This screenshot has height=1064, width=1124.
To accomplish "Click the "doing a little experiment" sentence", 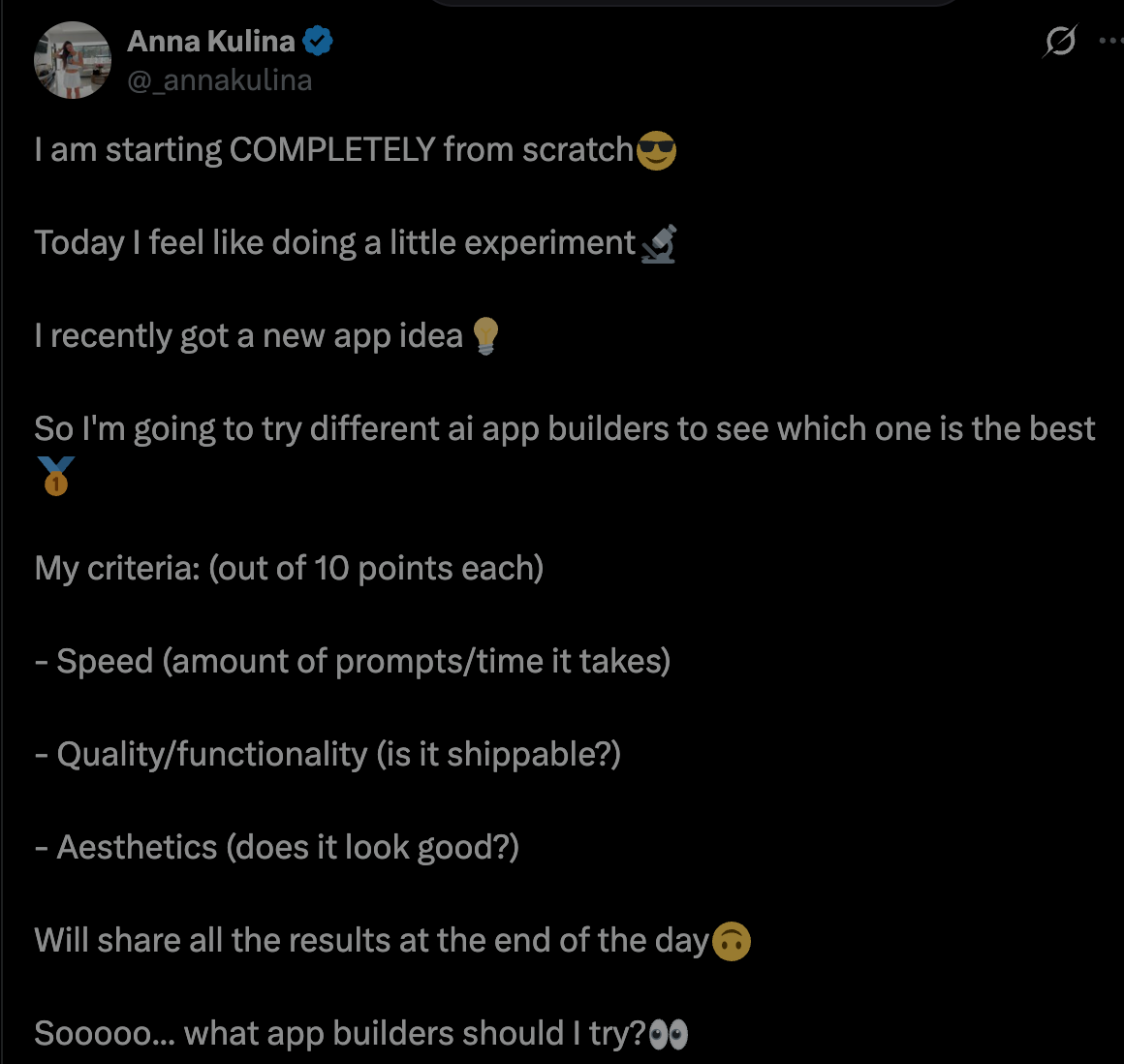I will tap(335, 243).
